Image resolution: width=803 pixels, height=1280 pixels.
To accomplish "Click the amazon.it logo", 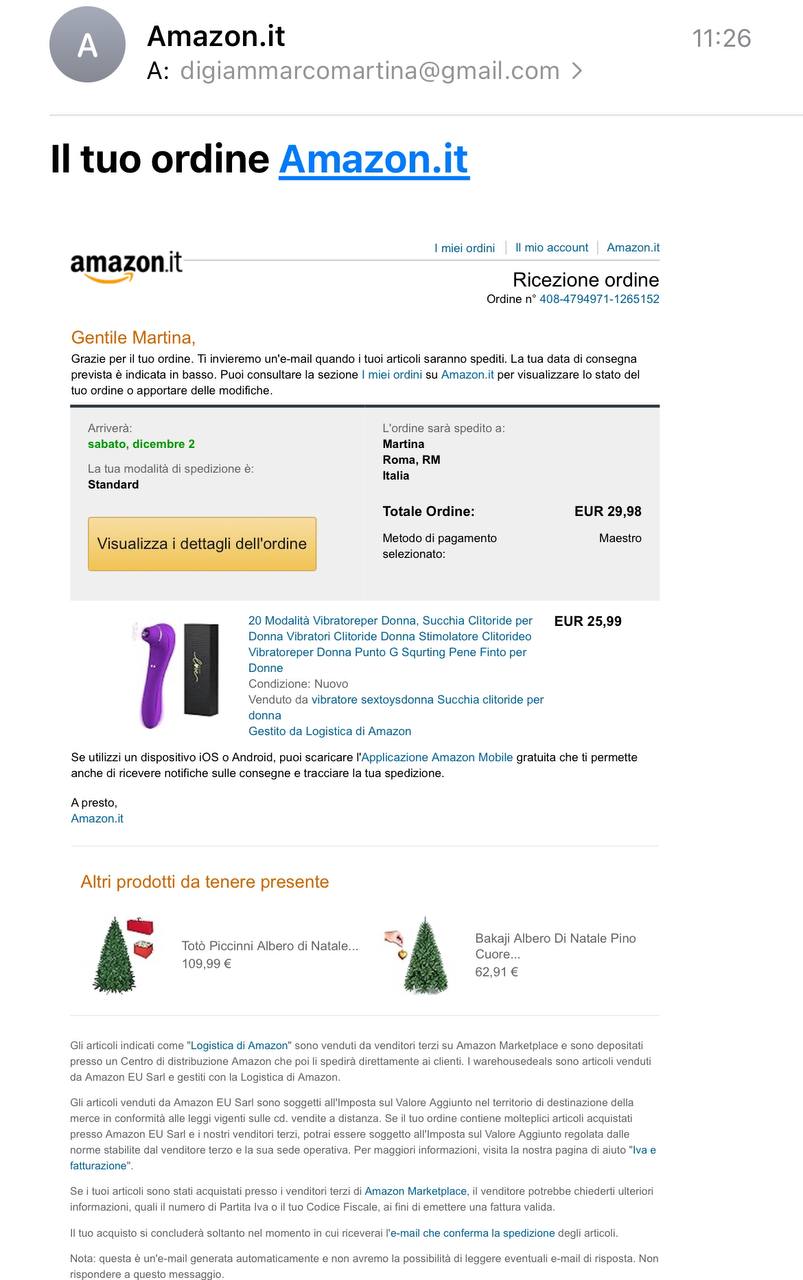I will pos(126,265).
